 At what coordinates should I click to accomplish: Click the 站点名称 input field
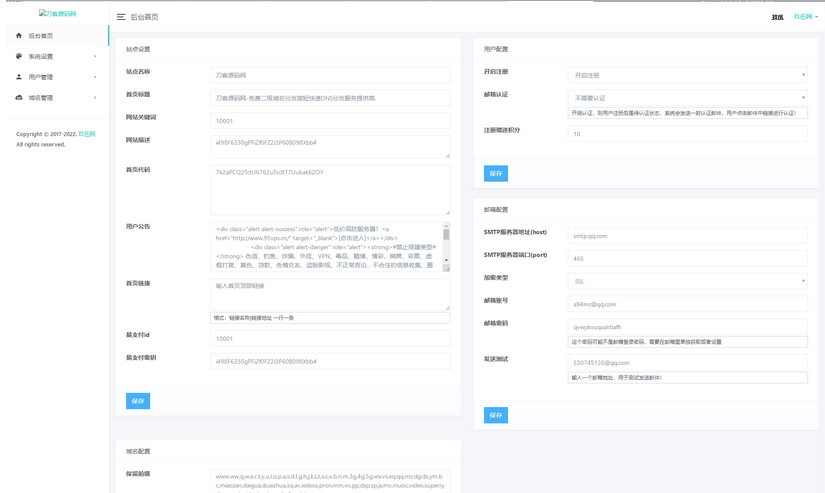coord(330,75)
